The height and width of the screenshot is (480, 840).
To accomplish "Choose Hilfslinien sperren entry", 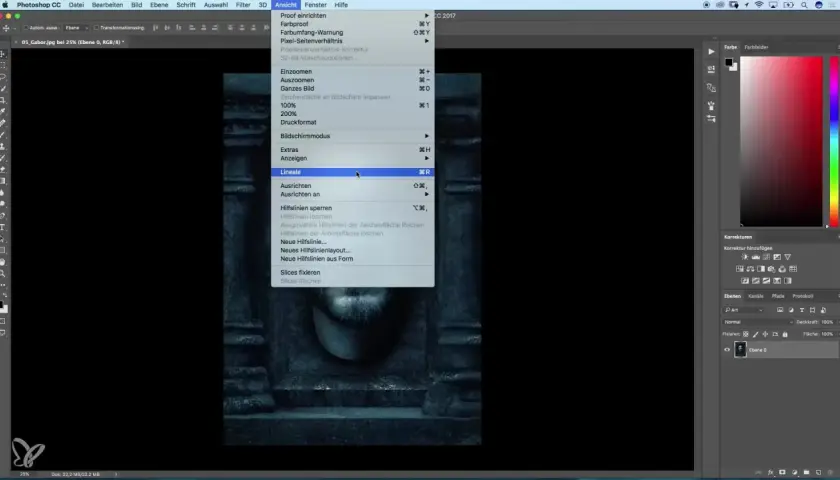I will (352, 208).
